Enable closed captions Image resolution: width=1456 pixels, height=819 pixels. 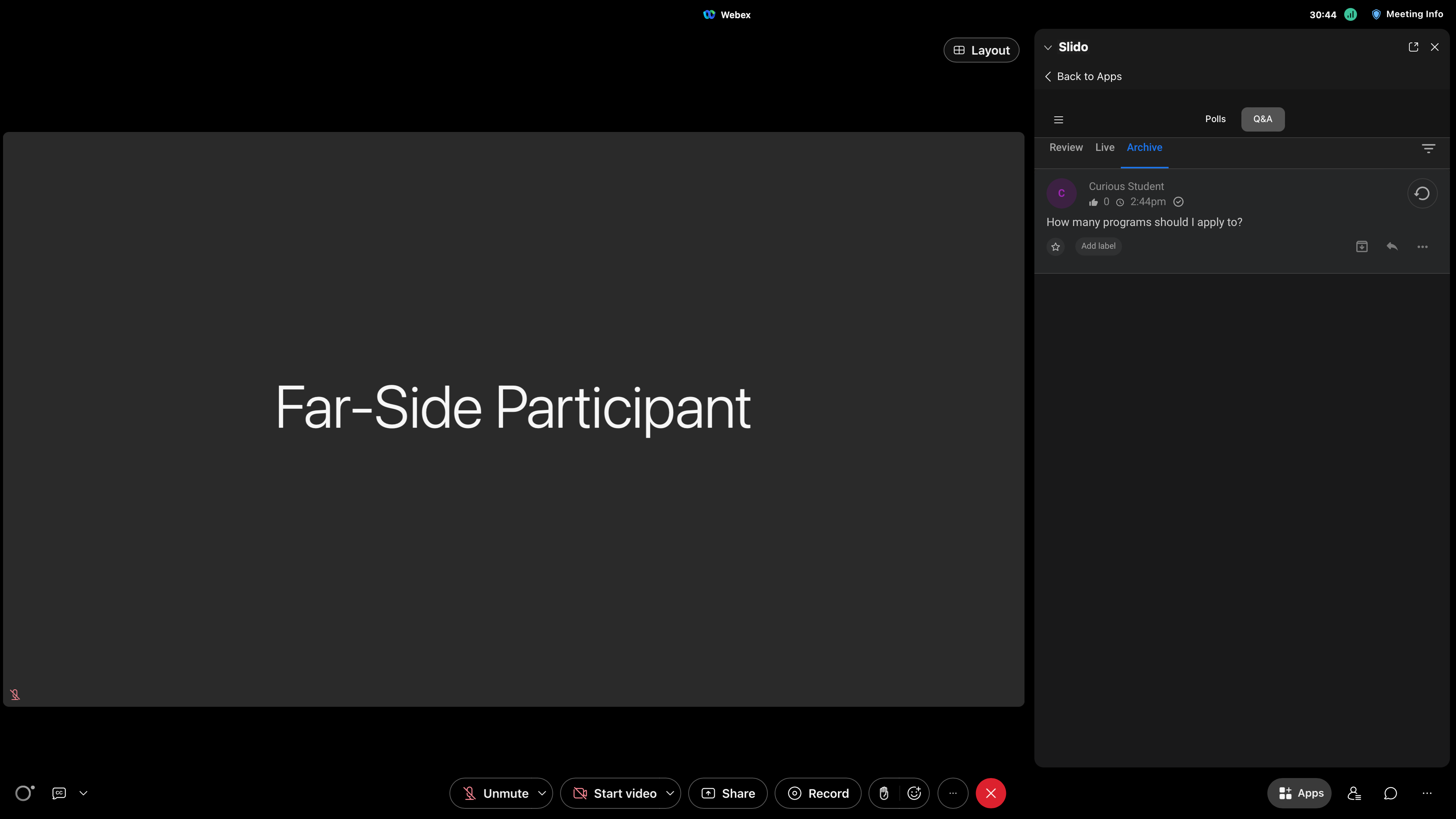point(59,793)
